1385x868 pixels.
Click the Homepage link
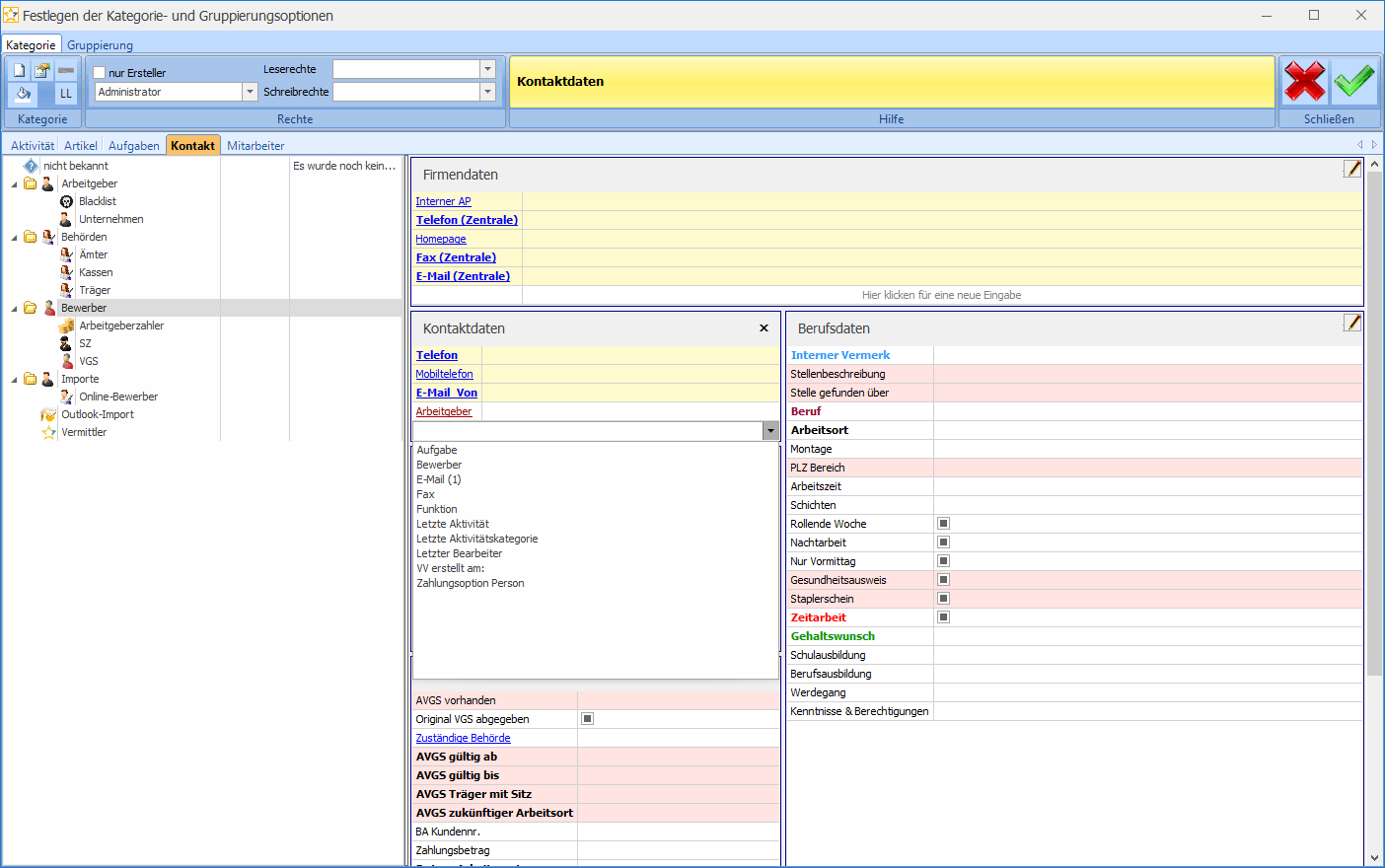click(441, 239)
